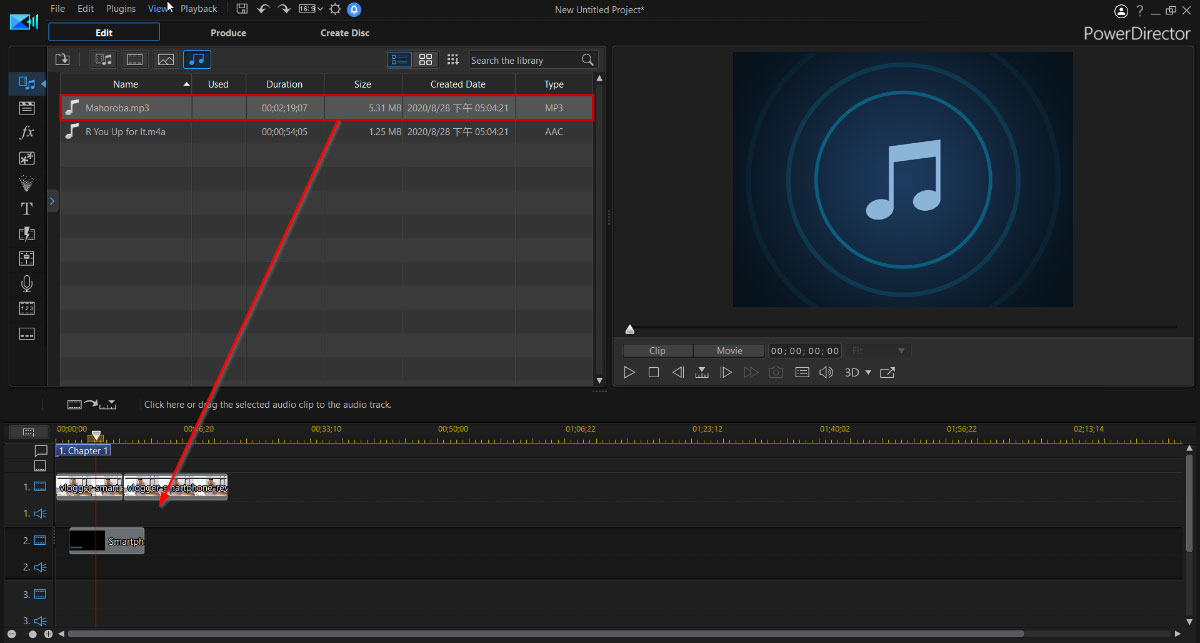Open the Title Room (T icon)

tap(27, 208)
